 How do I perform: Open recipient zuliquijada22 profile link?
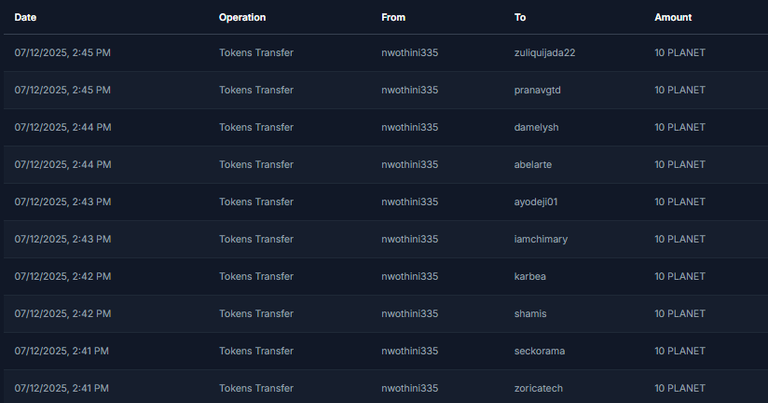tap(544, 53)
